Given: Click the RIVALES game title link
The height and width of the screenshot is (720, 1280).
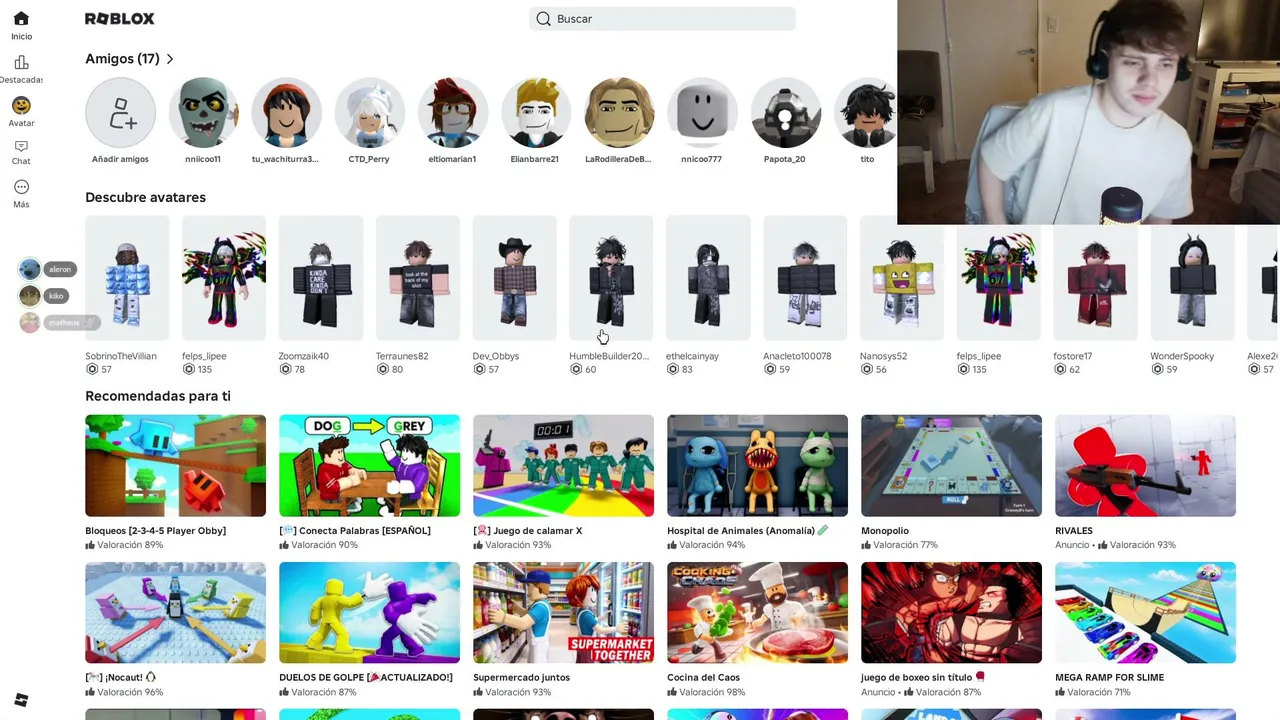Looking at the screenshot, I should tap(1074, 531).
